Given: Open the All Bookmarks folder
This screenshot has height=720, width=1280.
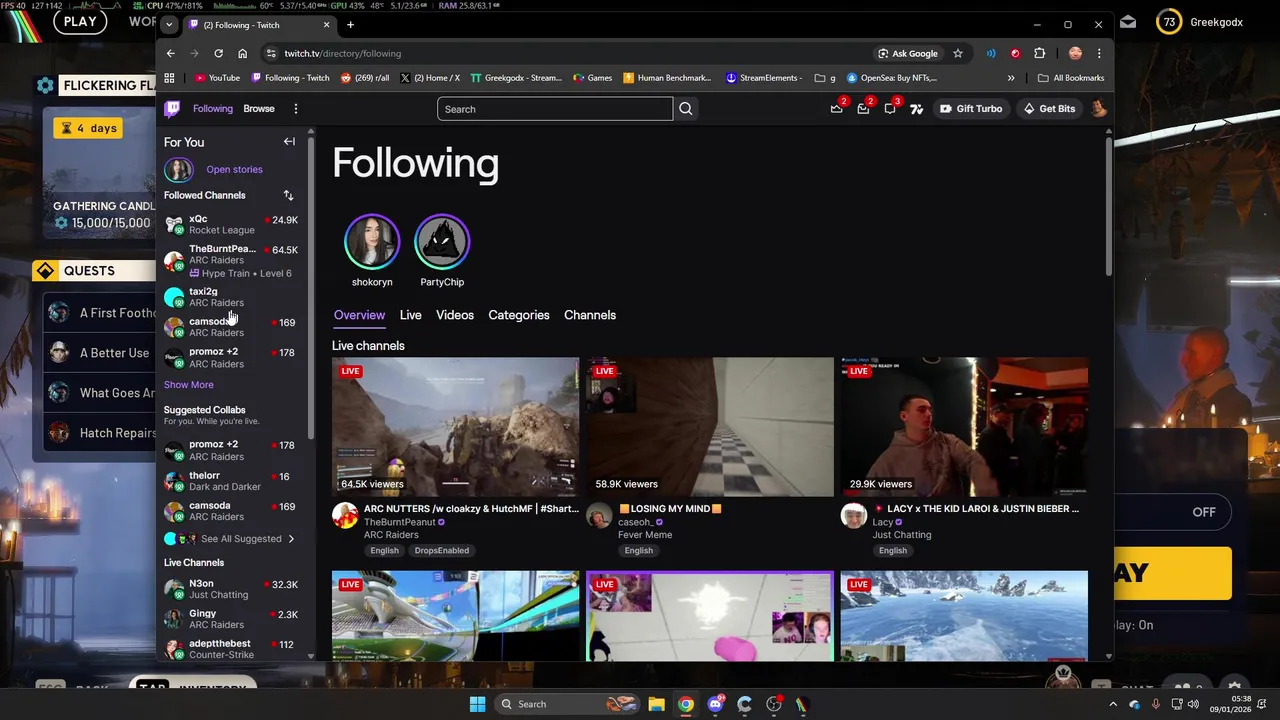Looking at the screenshot, I should pyautogui.click(x=1071, y=78).
